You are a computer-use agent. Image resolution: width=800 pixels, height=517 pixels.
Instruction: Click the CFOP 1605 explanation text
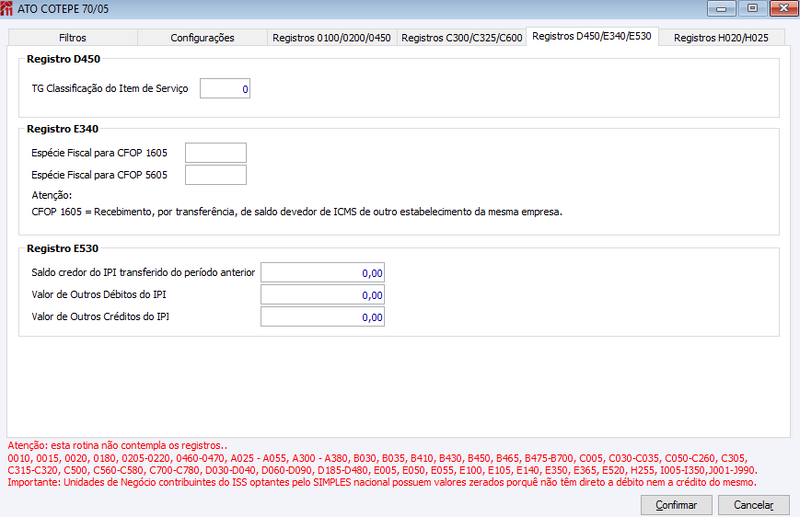(x=297, y=212)
